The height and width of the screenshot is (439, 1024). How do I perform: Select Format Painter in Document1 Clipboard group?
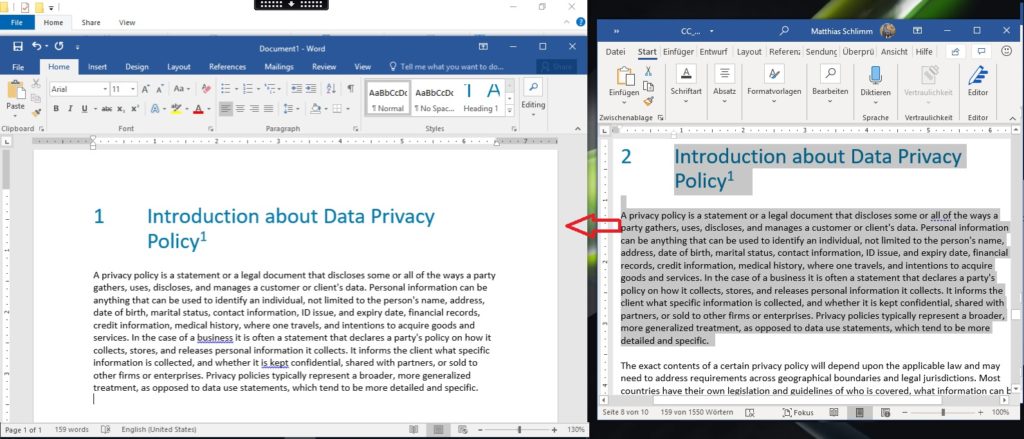(37, 112)
